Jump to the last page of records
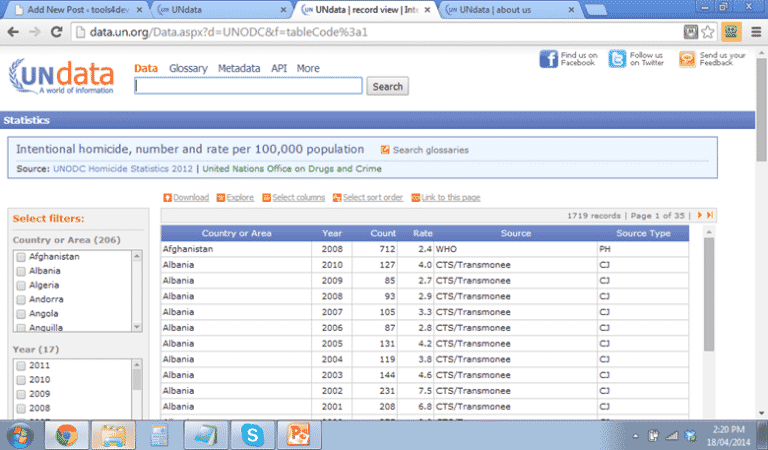Screen dimensions: 768x450 (710, 215)
